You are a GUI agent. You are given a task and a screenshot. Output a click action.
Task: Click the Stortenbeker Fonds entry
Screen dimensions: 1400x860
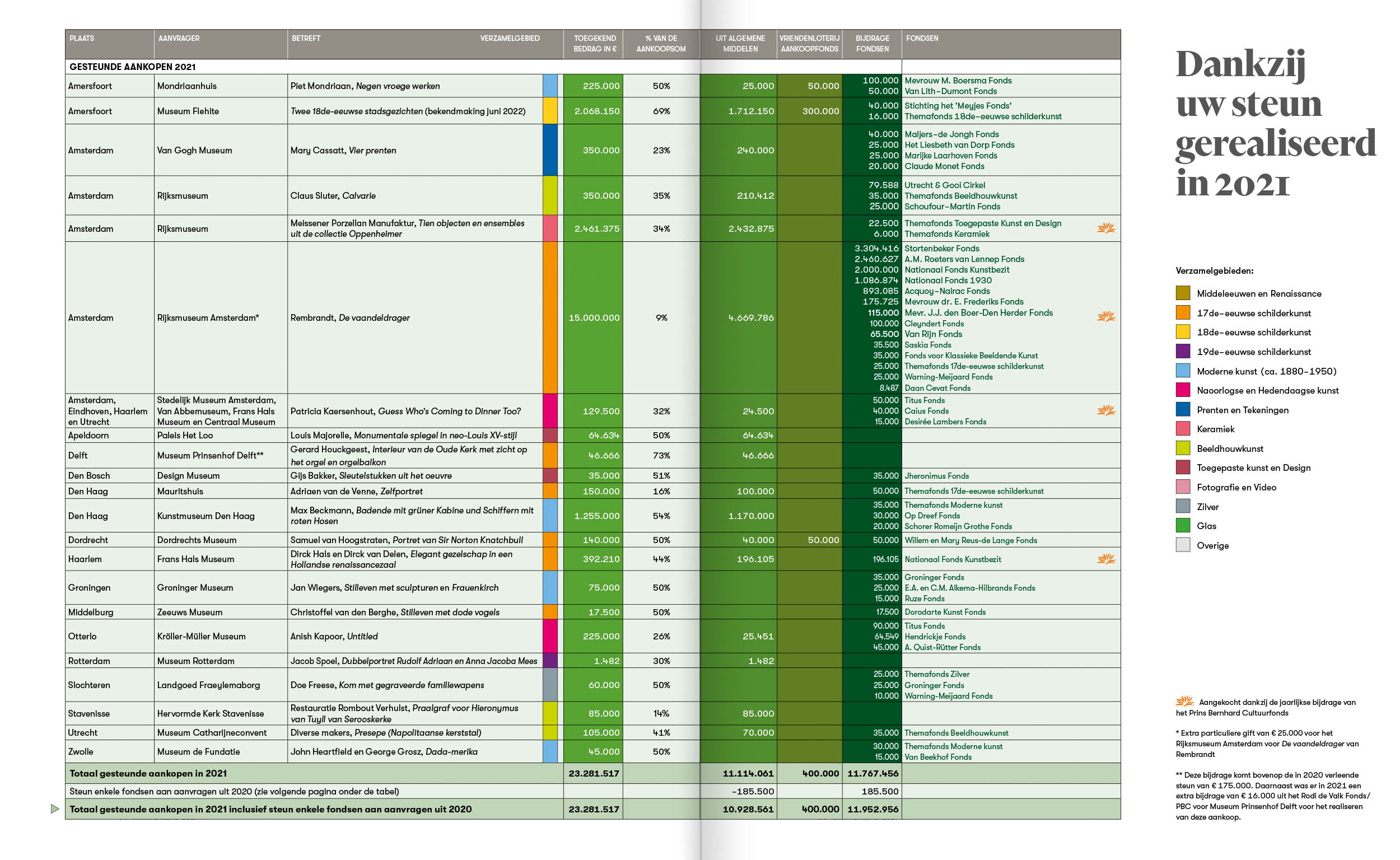[941, 248]
